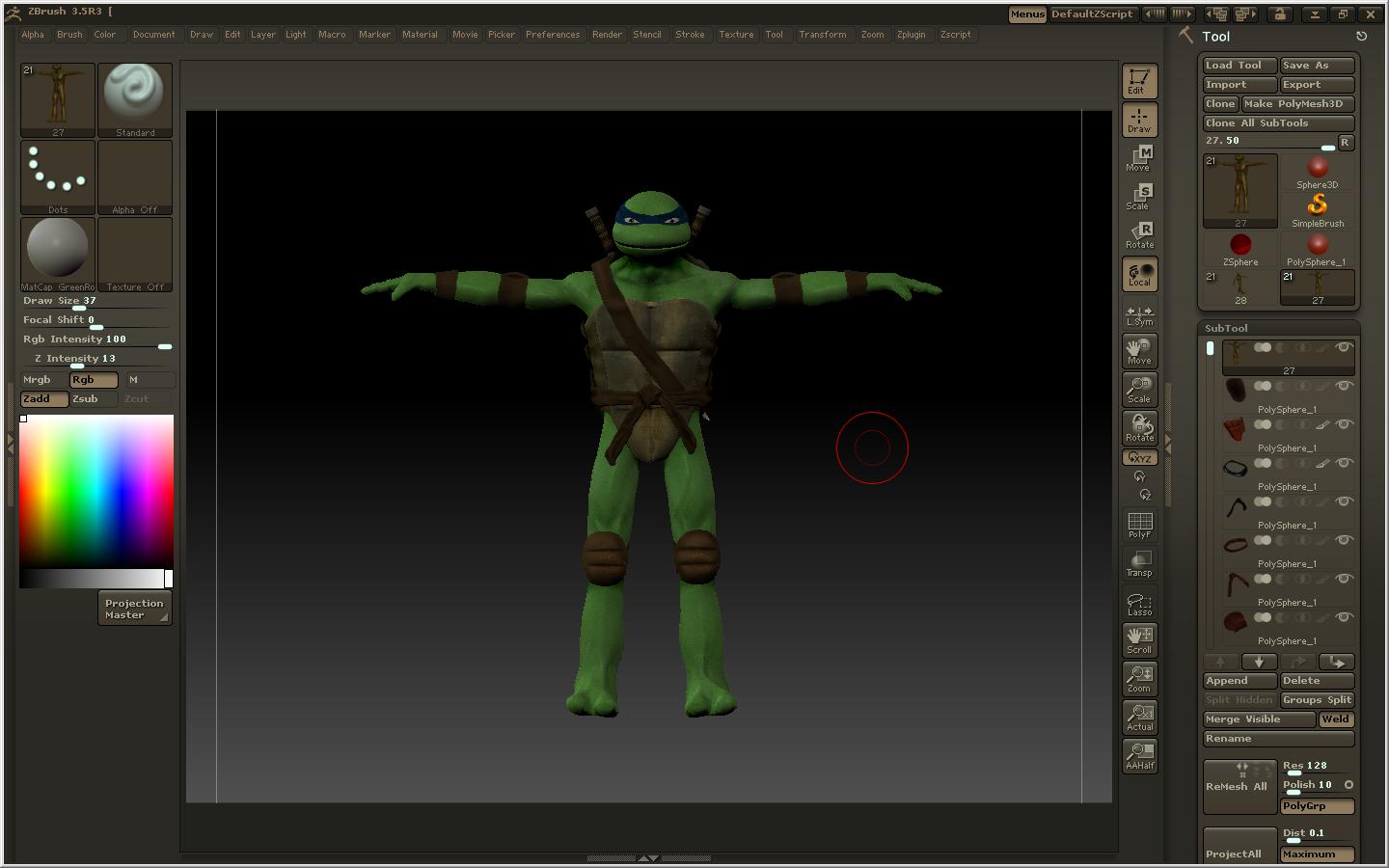
Task: Click the Res 128 slider
Action: point(1318,768)
